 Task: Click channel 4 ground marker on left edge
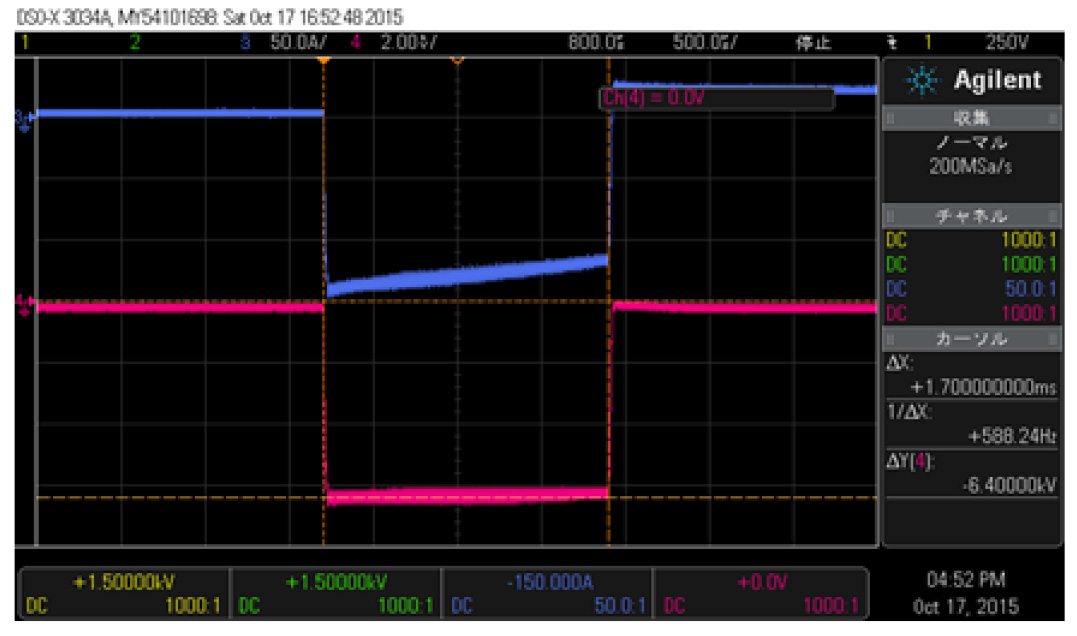click(x=23, y=301)
